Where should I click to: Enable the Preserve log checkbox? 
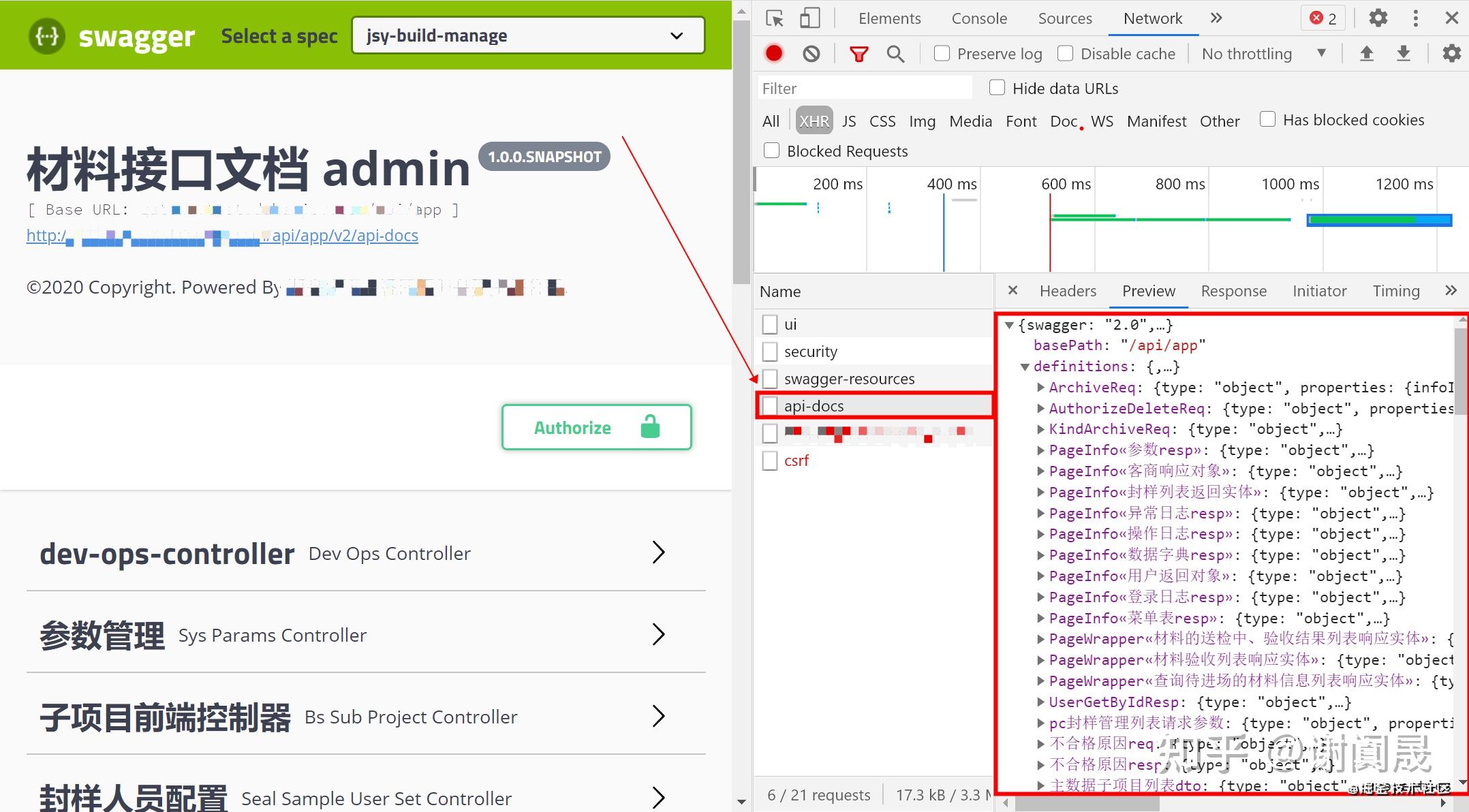(942, 53)
